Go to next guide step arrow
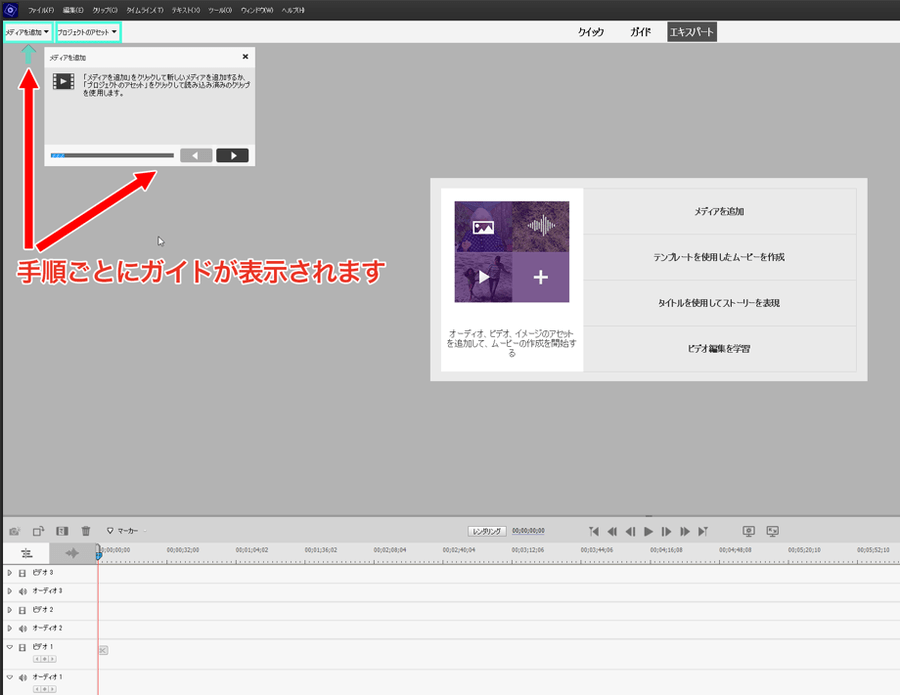Screen dimensions: 900x695 pyautogui.click(x=232, y=156)
